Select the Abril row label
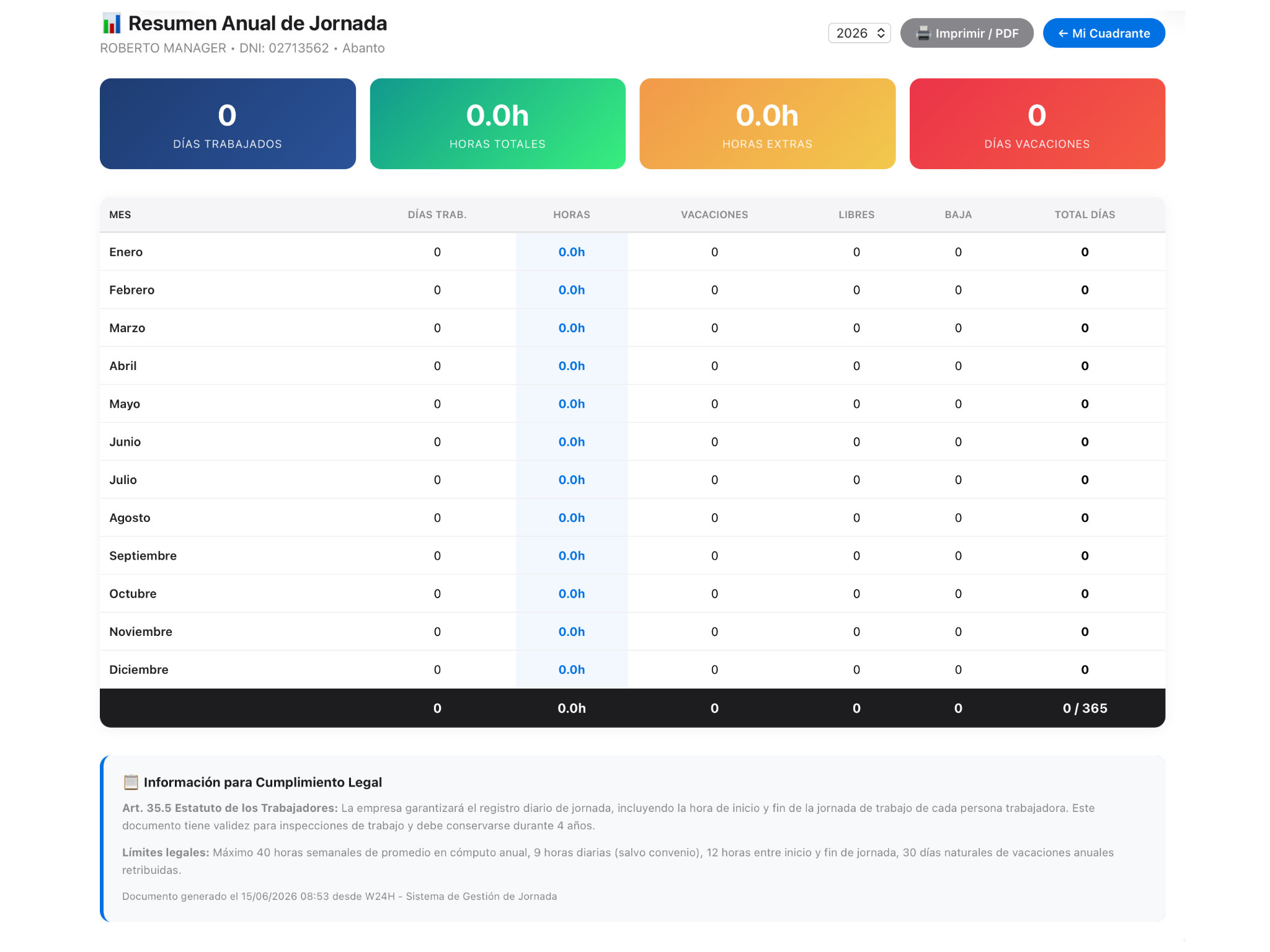 tap(123, 366)
